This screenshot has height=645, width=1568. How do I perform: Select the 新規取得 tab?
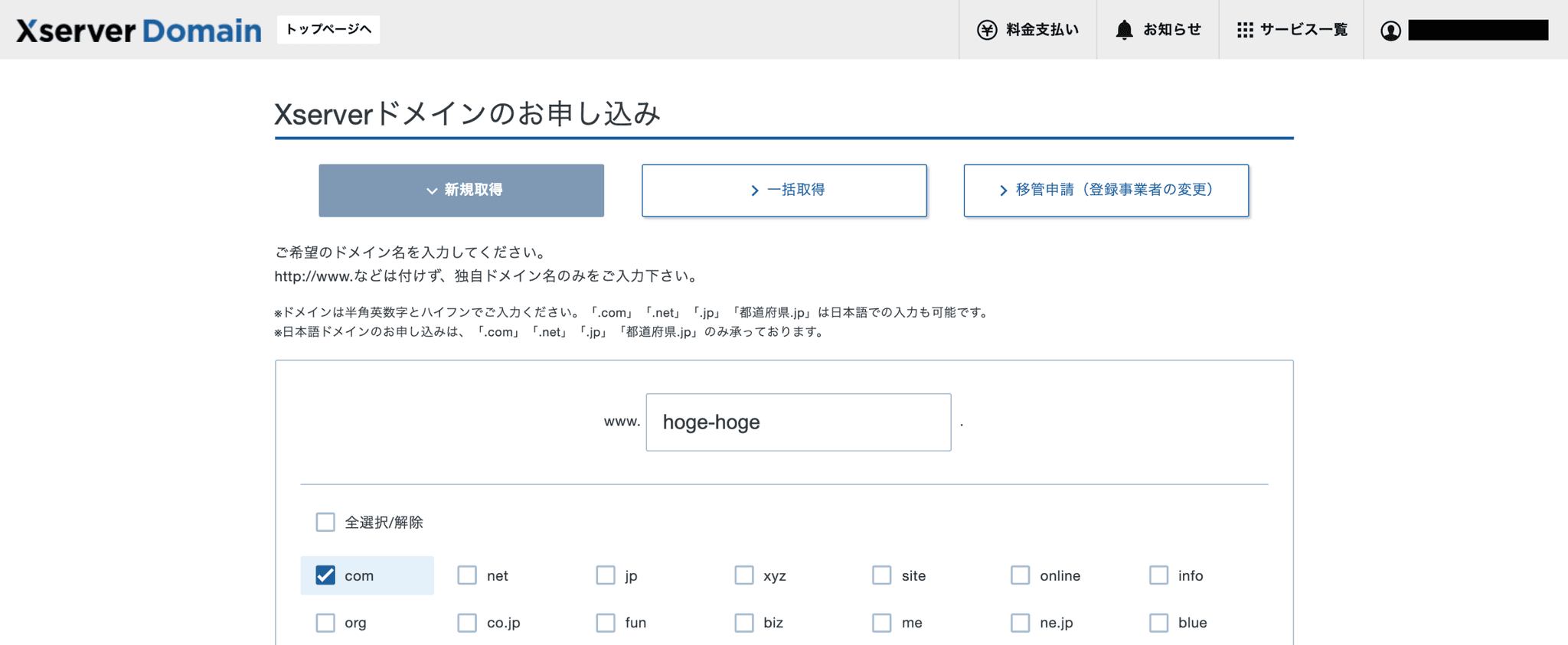461,191
